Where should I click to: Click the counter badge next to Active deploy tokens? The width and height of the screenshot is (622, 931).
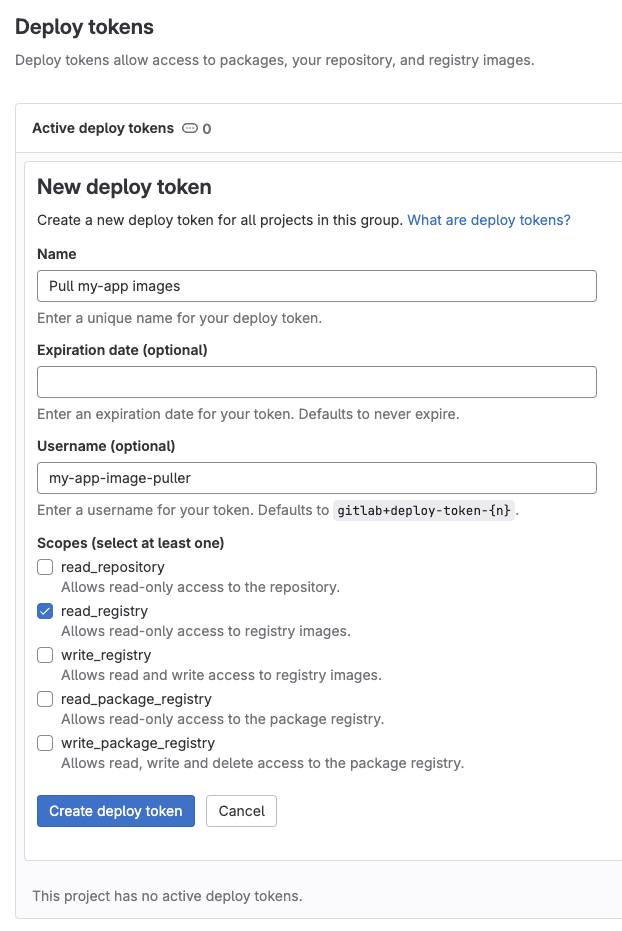tap(197, 128)
